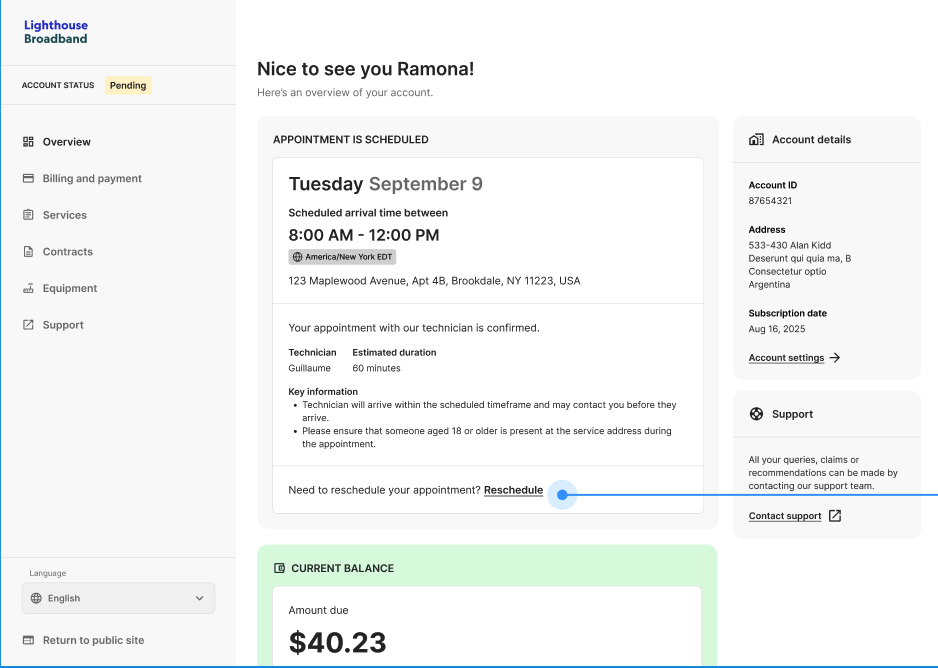Image resolution: width=938 pixels, height=668 pixels.
Task: Open the Account settings link
Action: [x=786, y=358]
